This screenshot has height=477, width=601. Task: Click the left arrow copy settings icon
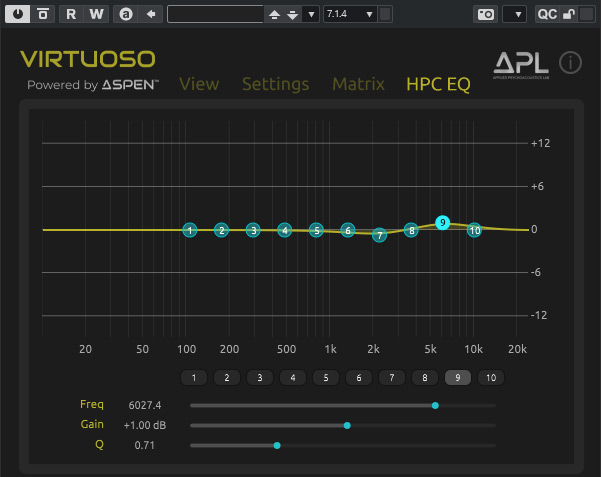click(x=151, y=14)
